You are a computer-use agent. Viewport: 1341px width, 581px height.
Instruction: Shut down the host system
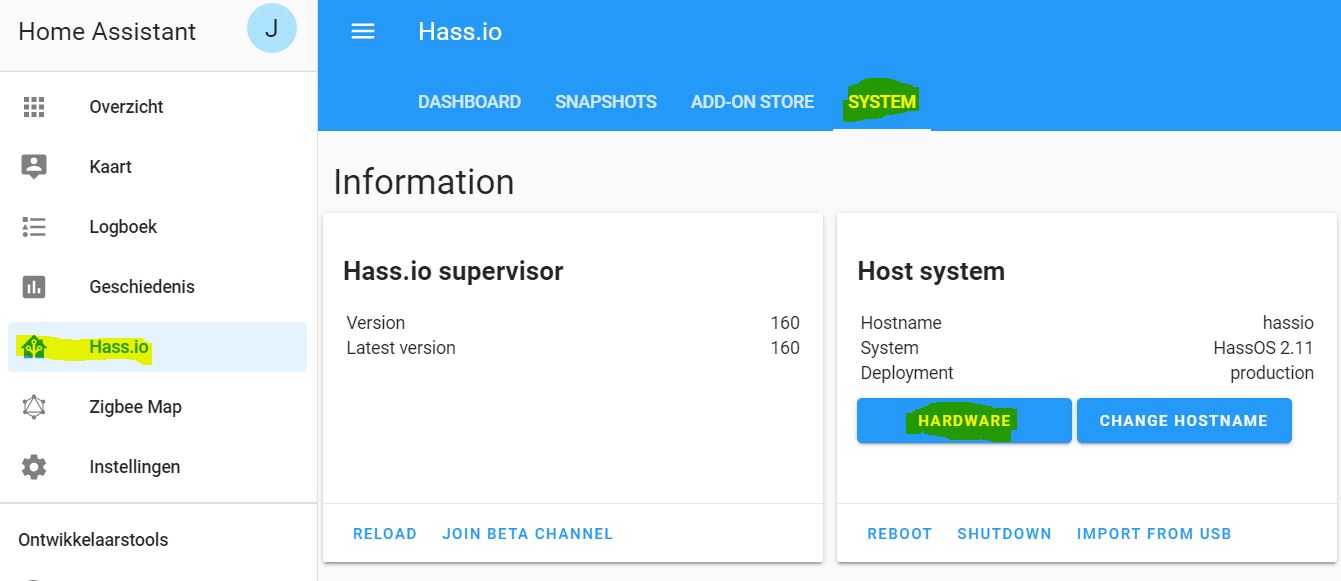[1004, 534]
